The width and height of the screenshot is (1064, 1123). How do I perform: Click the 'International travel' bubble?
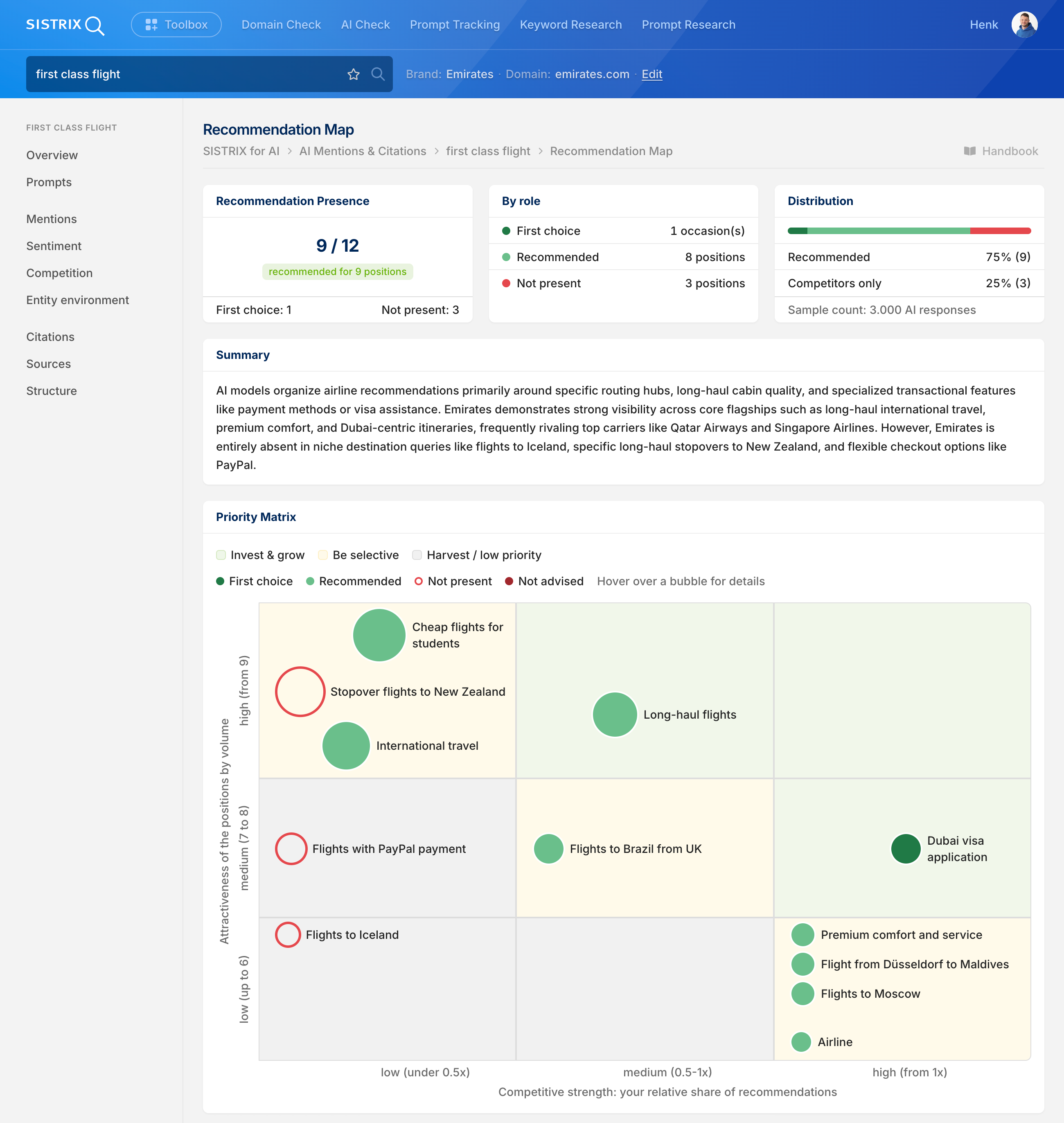[x=346, y=746]
